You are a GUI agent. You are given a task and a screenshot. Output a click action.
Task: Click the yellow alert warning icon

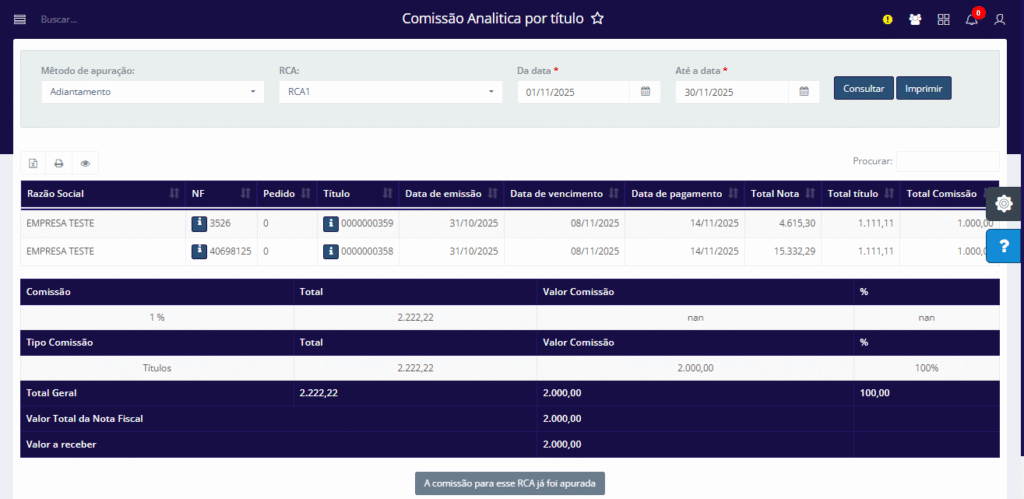coord(887,19)
